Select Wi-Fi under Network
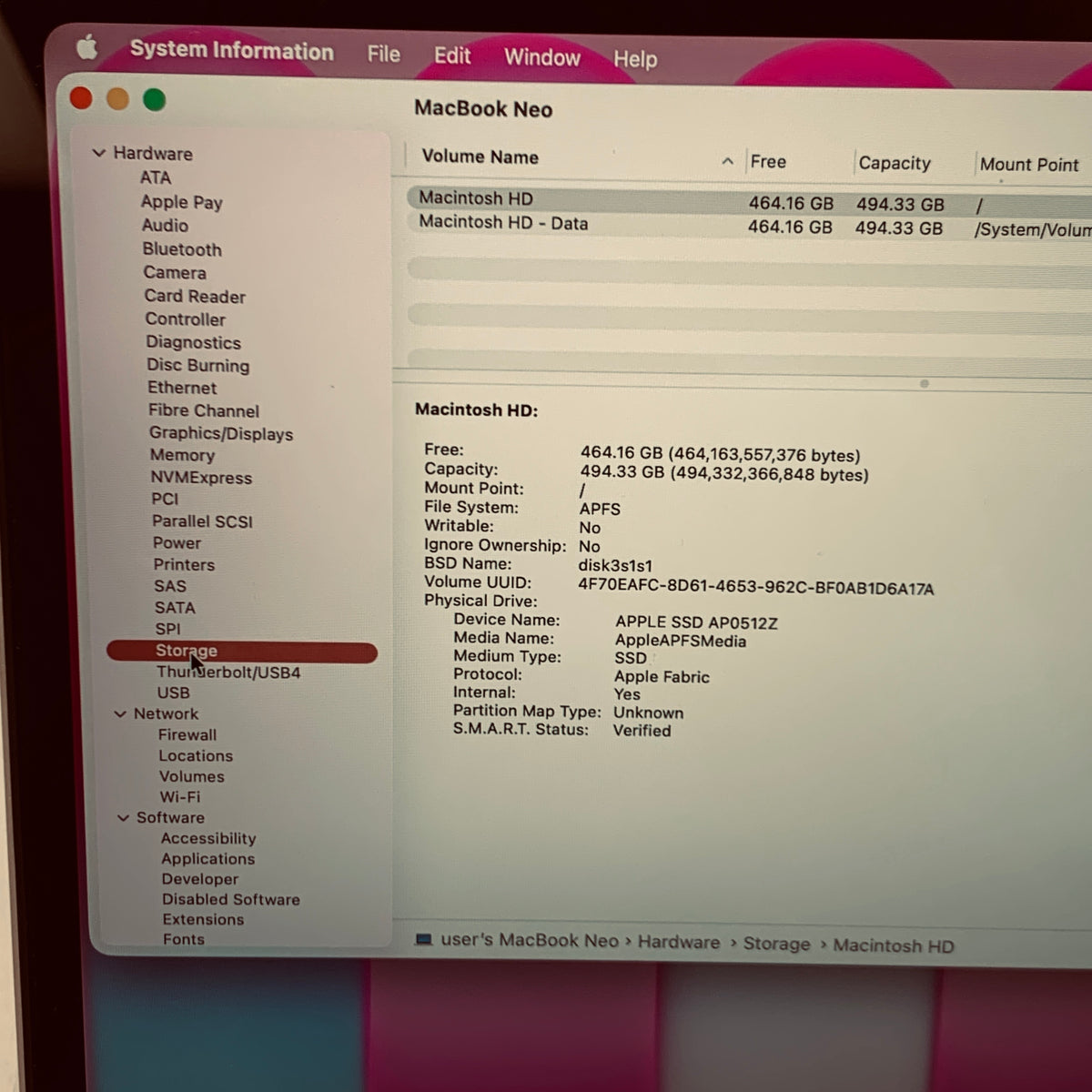Viewport: 1092px width, 1092px height. pyautogui.click(x=180, y=797)
